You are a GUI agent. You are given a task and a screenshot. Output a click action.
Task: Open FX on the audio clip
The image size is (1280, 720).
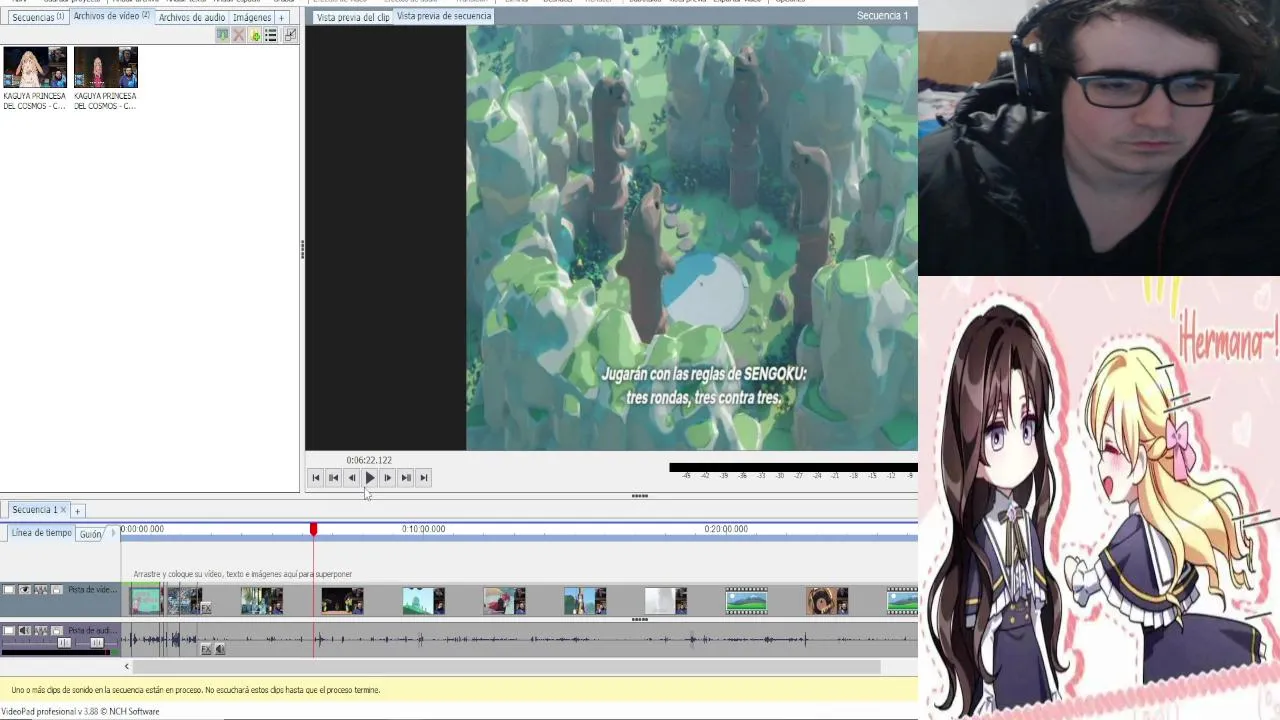(x=206, y=649)
